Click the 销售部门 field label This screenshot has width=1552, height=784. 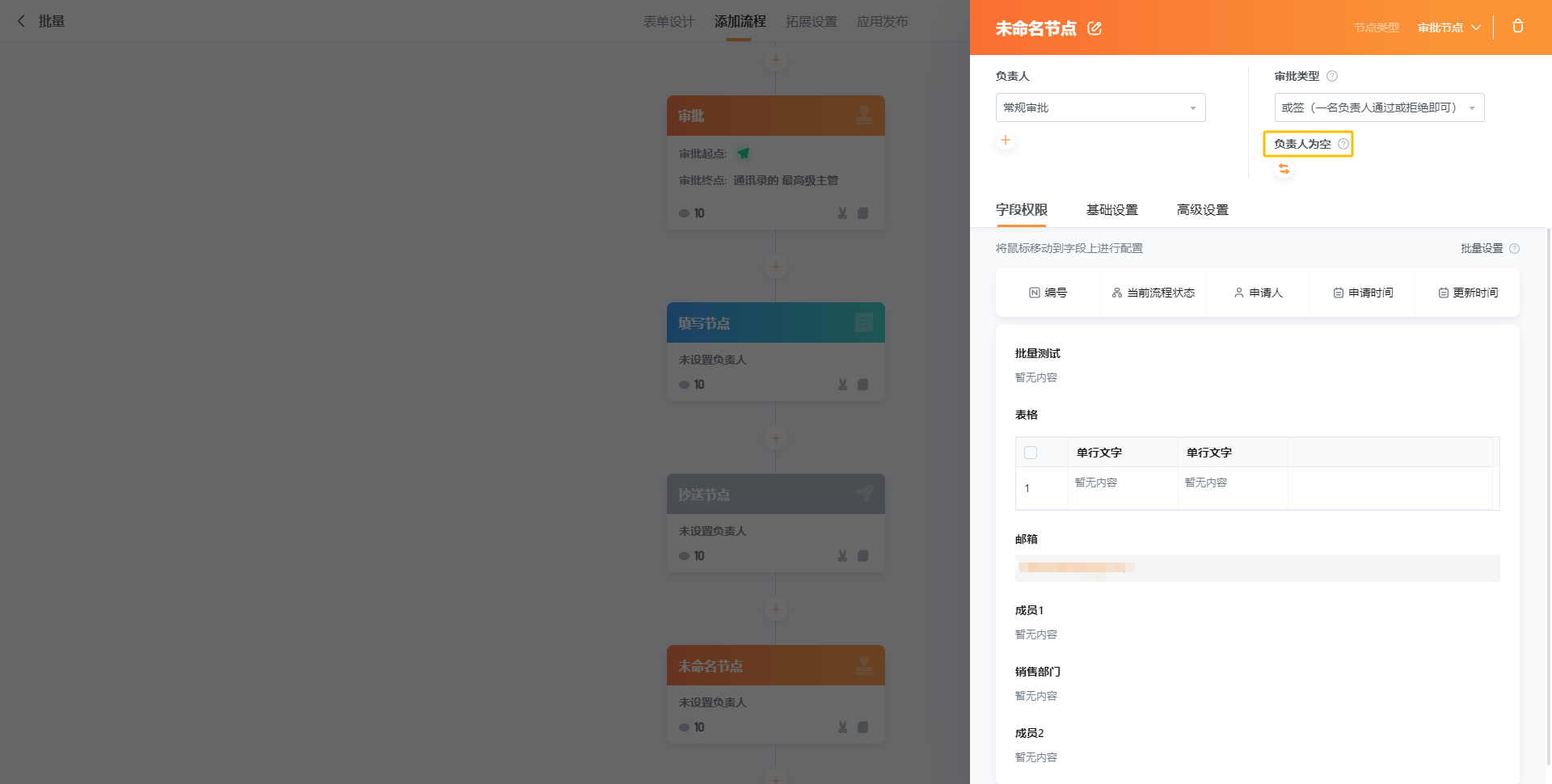tap(1037, 672)
